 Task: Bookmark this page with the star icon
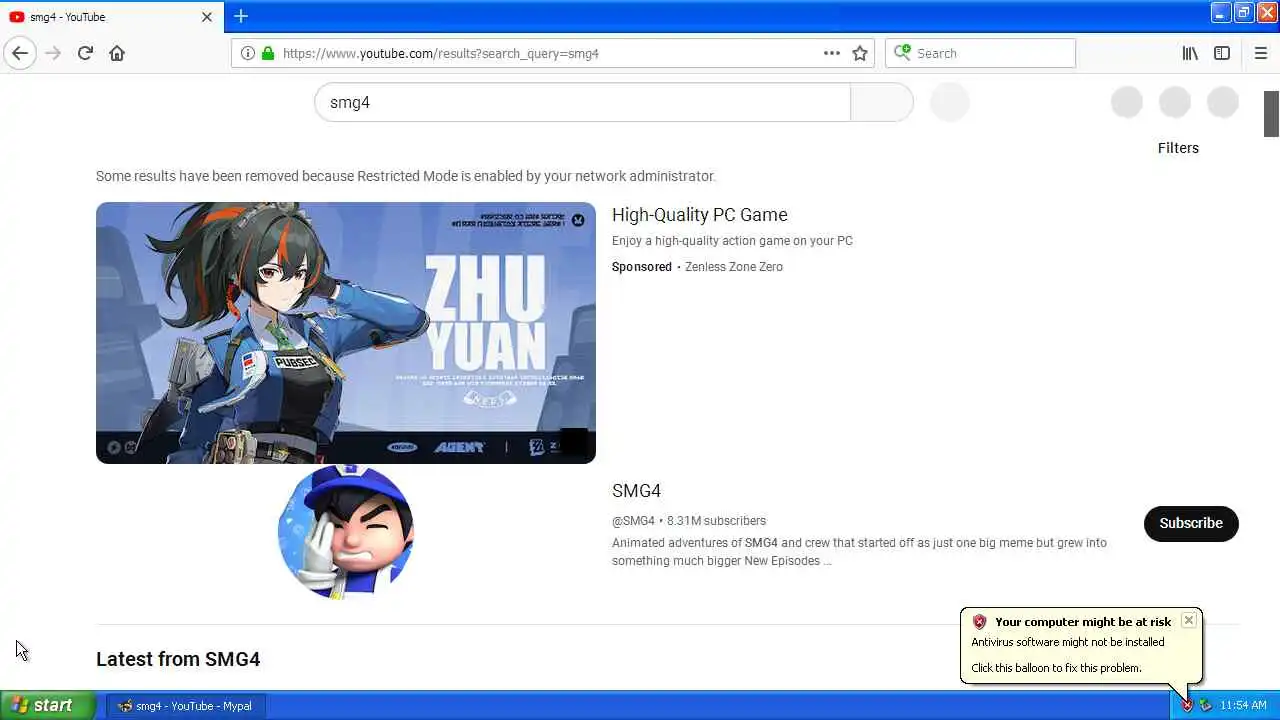click(860, 53)
